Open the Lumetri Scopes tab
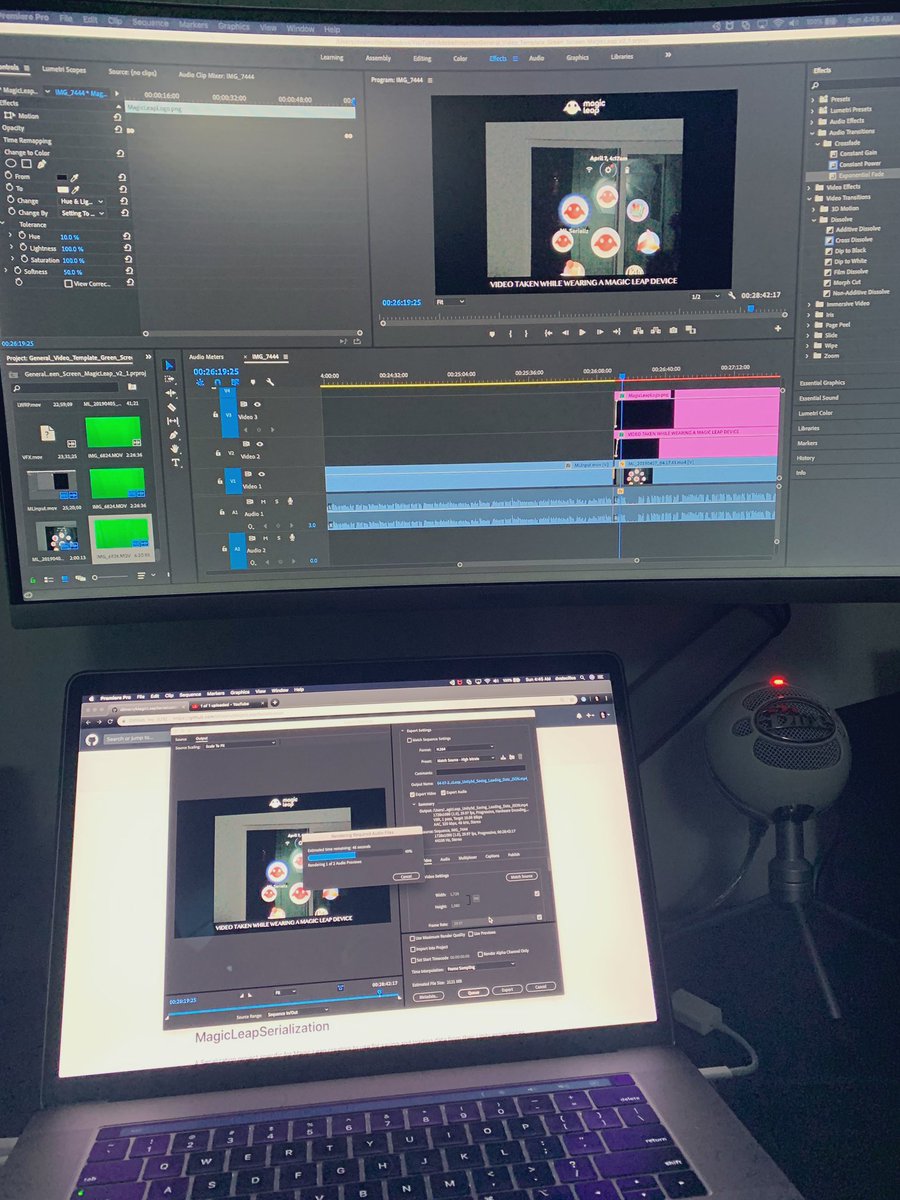 64,70
